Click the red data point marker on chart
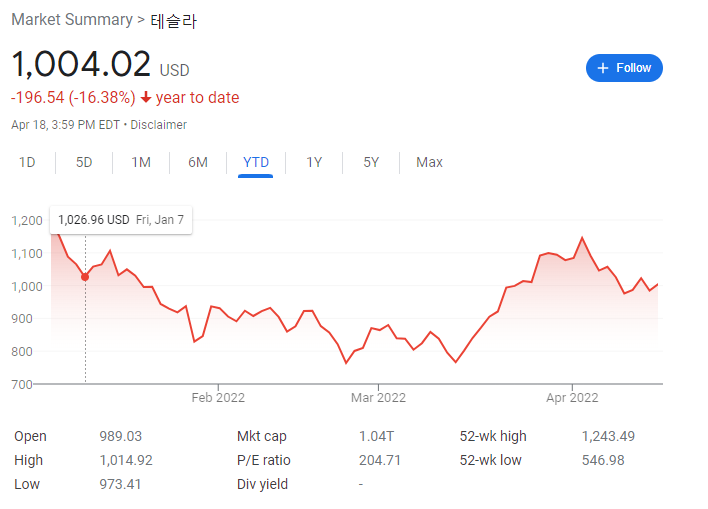Screen dimensions: 708x509 click(x=85, y=277)
